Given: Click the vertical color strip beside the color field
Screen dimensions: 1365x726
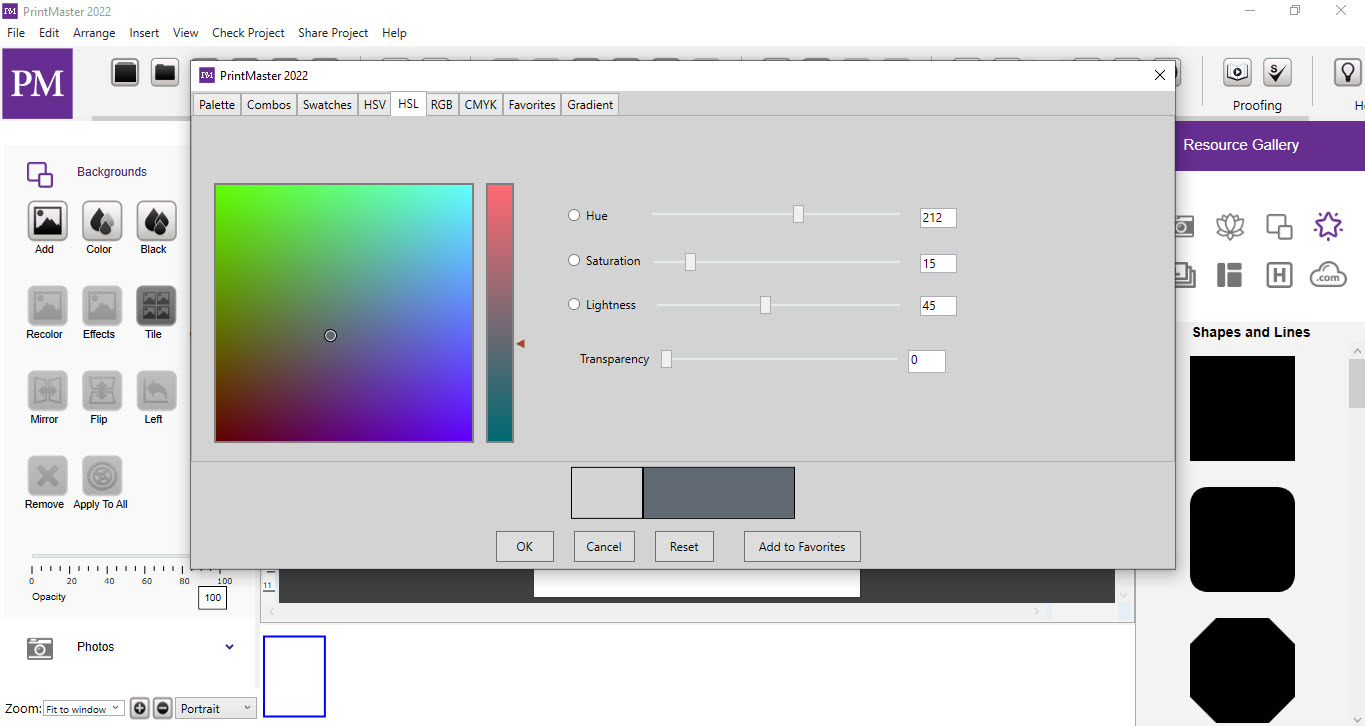Looking at the screenshot, I should tap(500, 312).
